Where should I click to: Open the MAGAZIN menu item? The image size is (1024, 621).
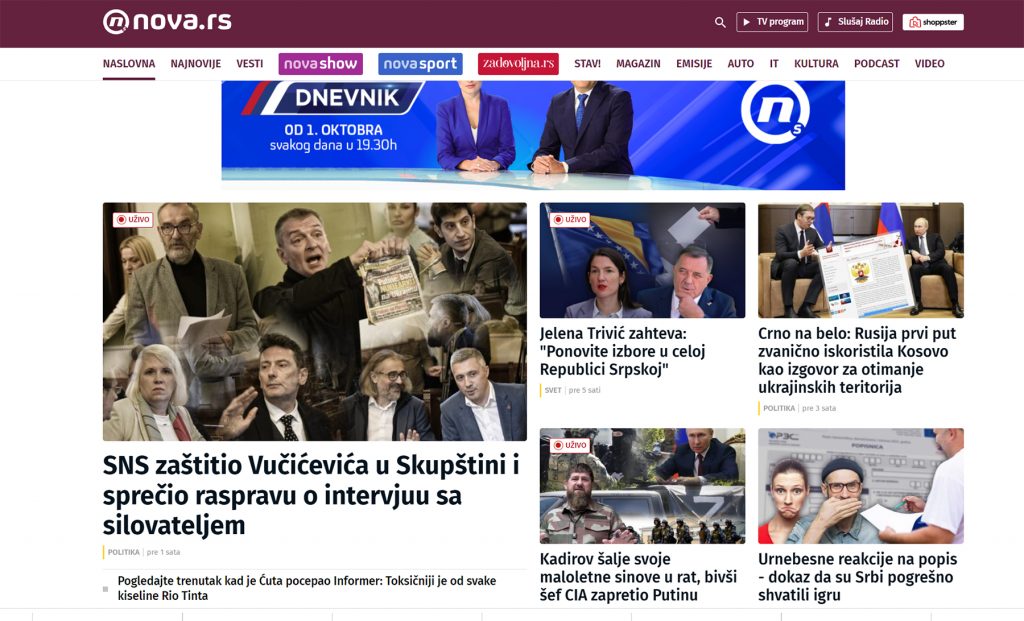638,64
